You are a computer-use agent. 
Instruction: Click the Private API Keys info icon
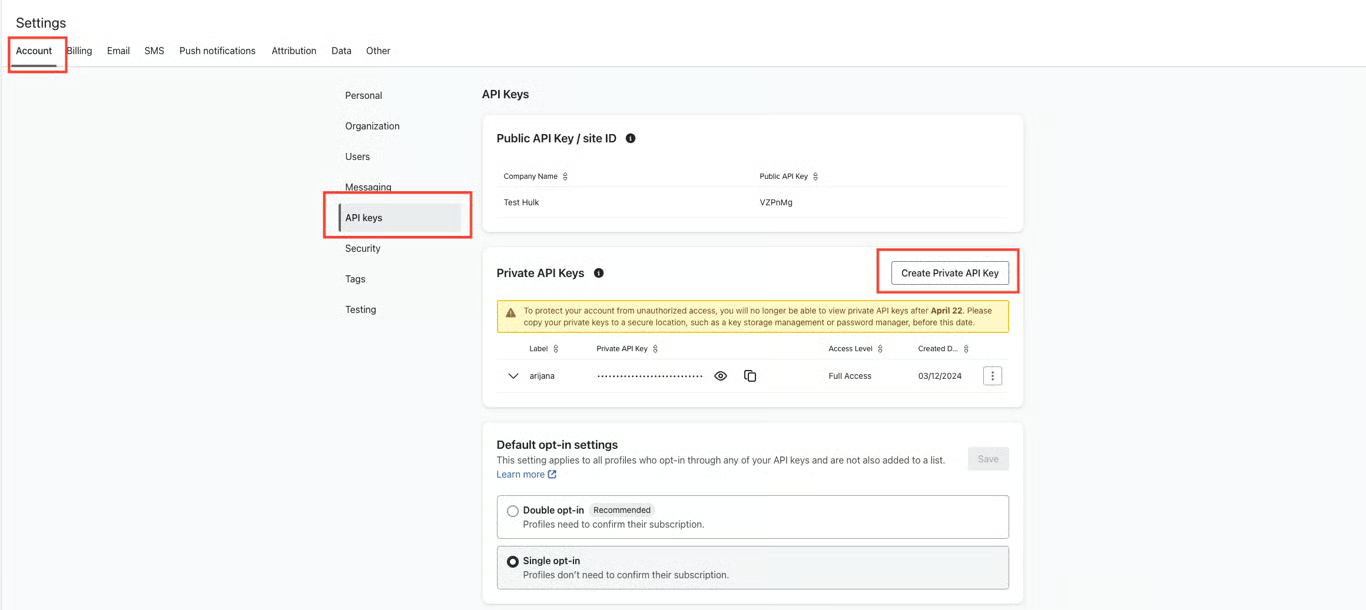coord(599,273)
